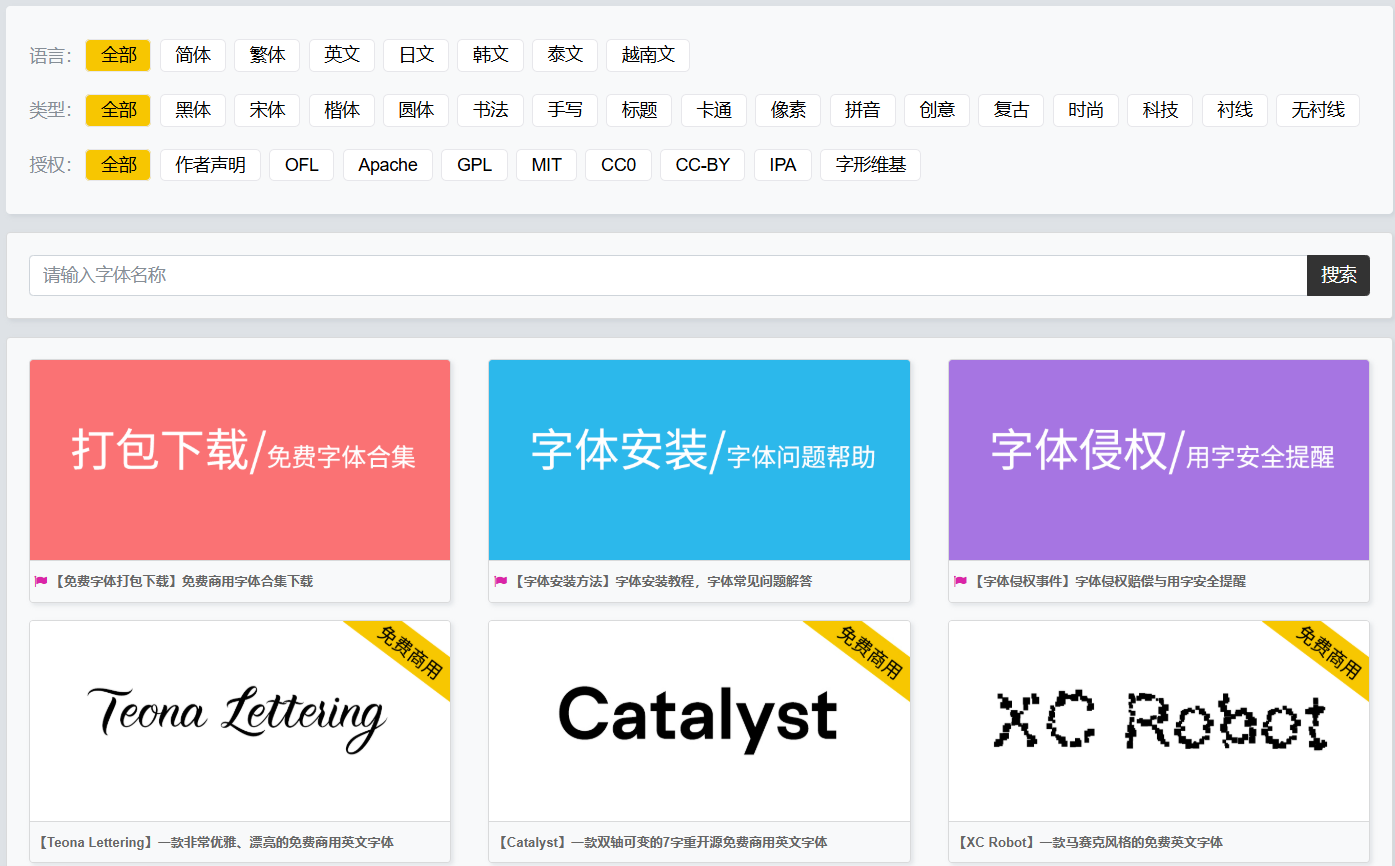The width and height of the screenshot is (1395, 866).
Task: Open the 字体侵权 copyright warning banner
Action: point(1158,459)
